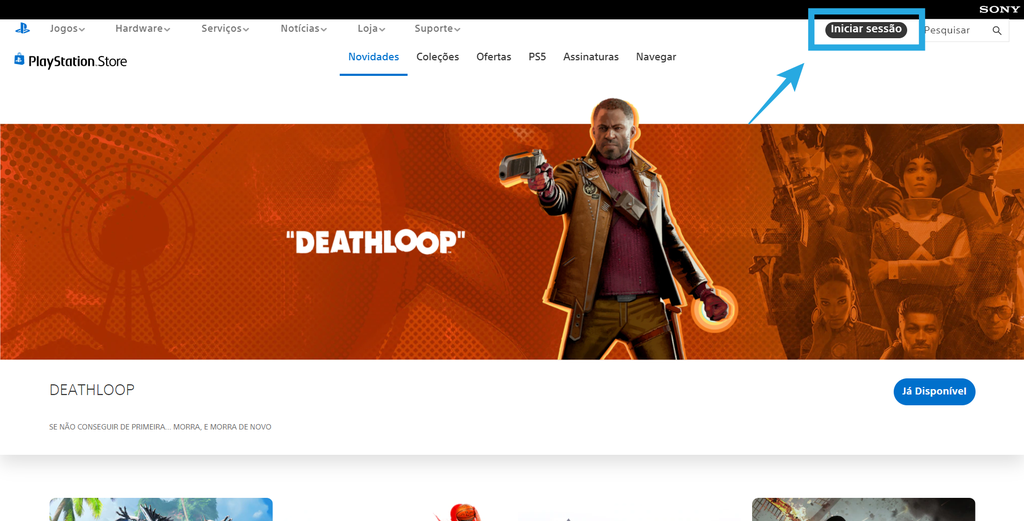Image resolution: width=1024 pixels, height=521 pixels.
Task: Expand the Hardware dropdown menu
Action: point(142,29)
